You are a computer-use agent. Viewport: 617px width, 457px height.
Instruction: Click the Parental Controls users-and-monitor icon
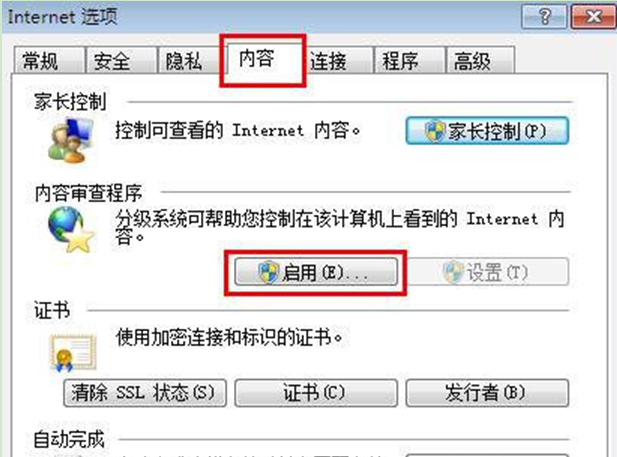pyautogui.click(x=71, y=140)
